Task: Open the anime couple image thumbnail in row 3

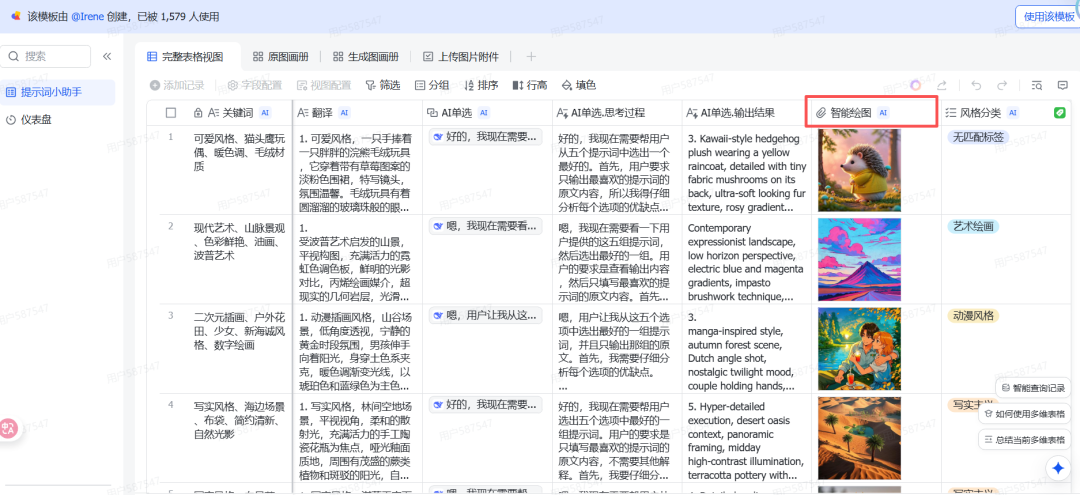Action: point(859,349)
